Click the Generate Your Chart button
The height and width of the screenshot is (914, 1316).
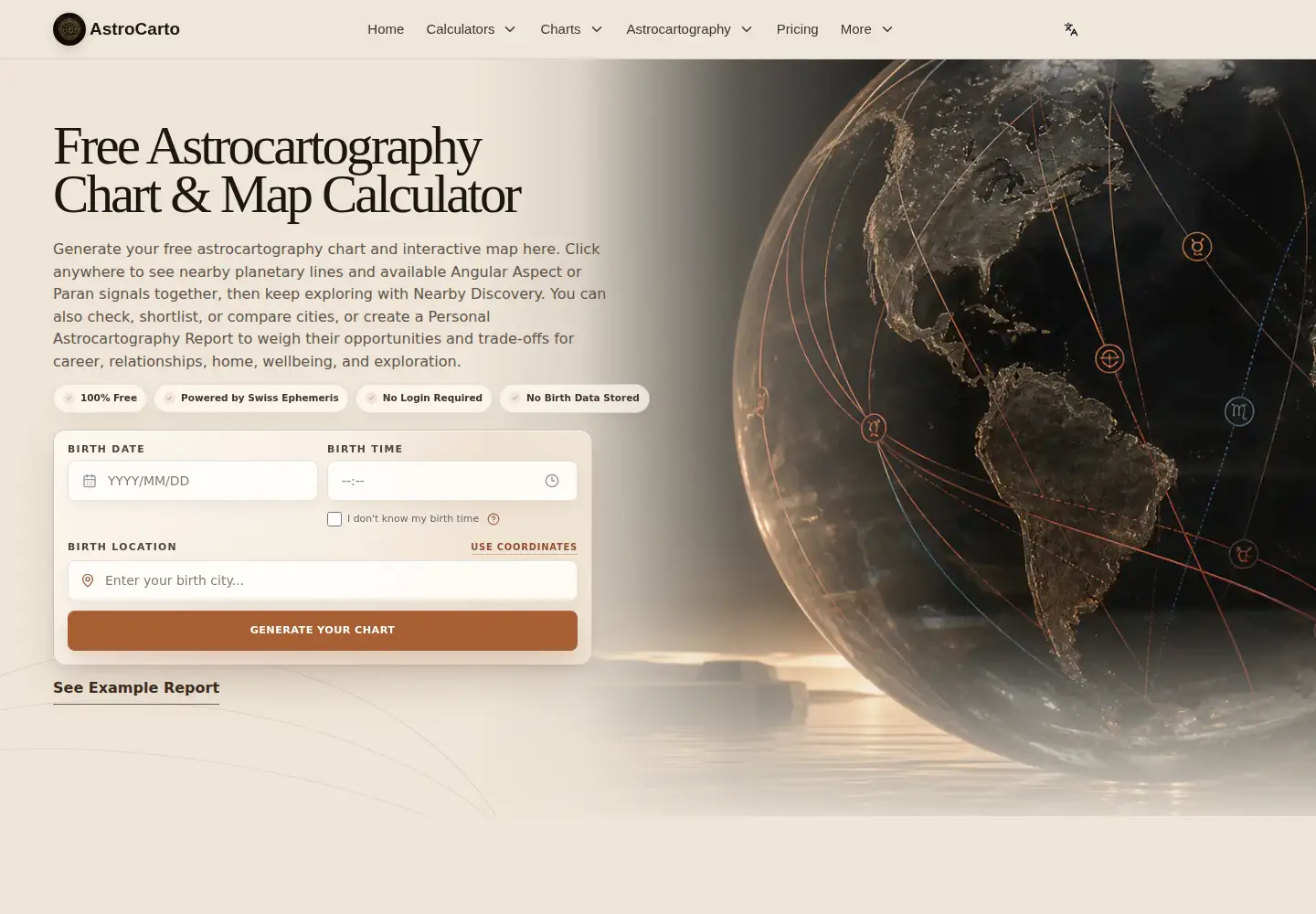click(323, 631)
